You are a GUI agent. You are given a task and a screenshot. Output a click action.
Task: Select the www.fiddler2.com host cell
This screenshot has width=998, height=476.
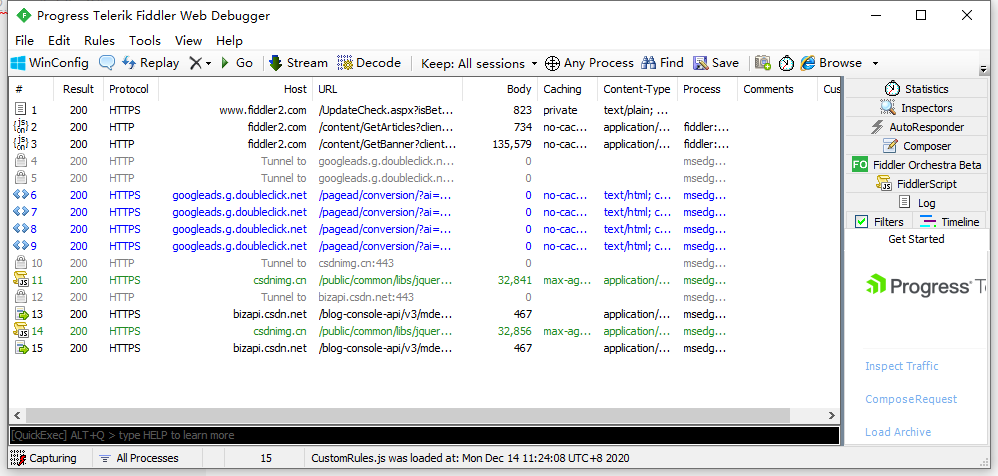tap(263, 110)
